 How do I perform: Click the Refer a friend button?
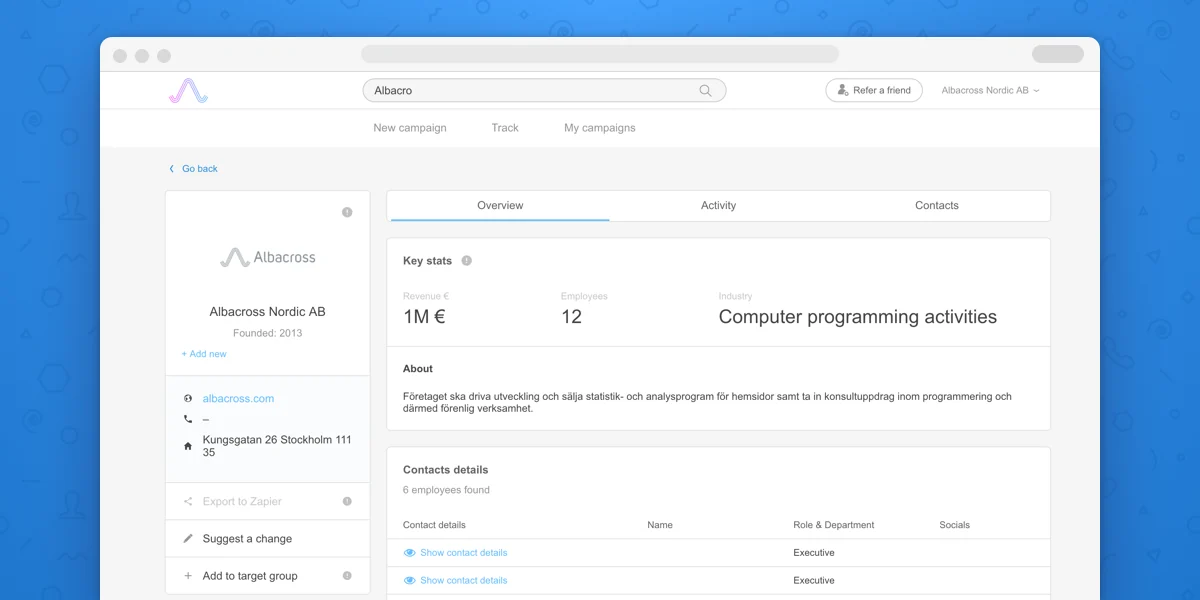[874, 91]
